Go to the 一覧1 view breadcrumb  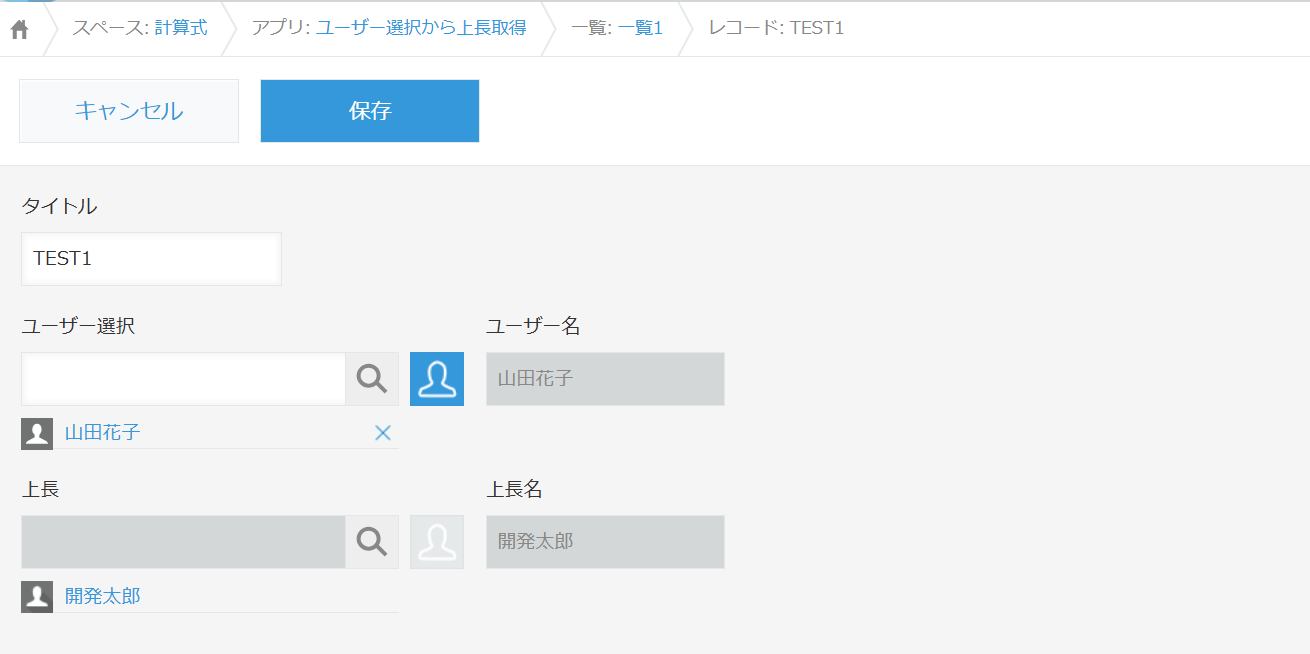click(x=640, y=28)
